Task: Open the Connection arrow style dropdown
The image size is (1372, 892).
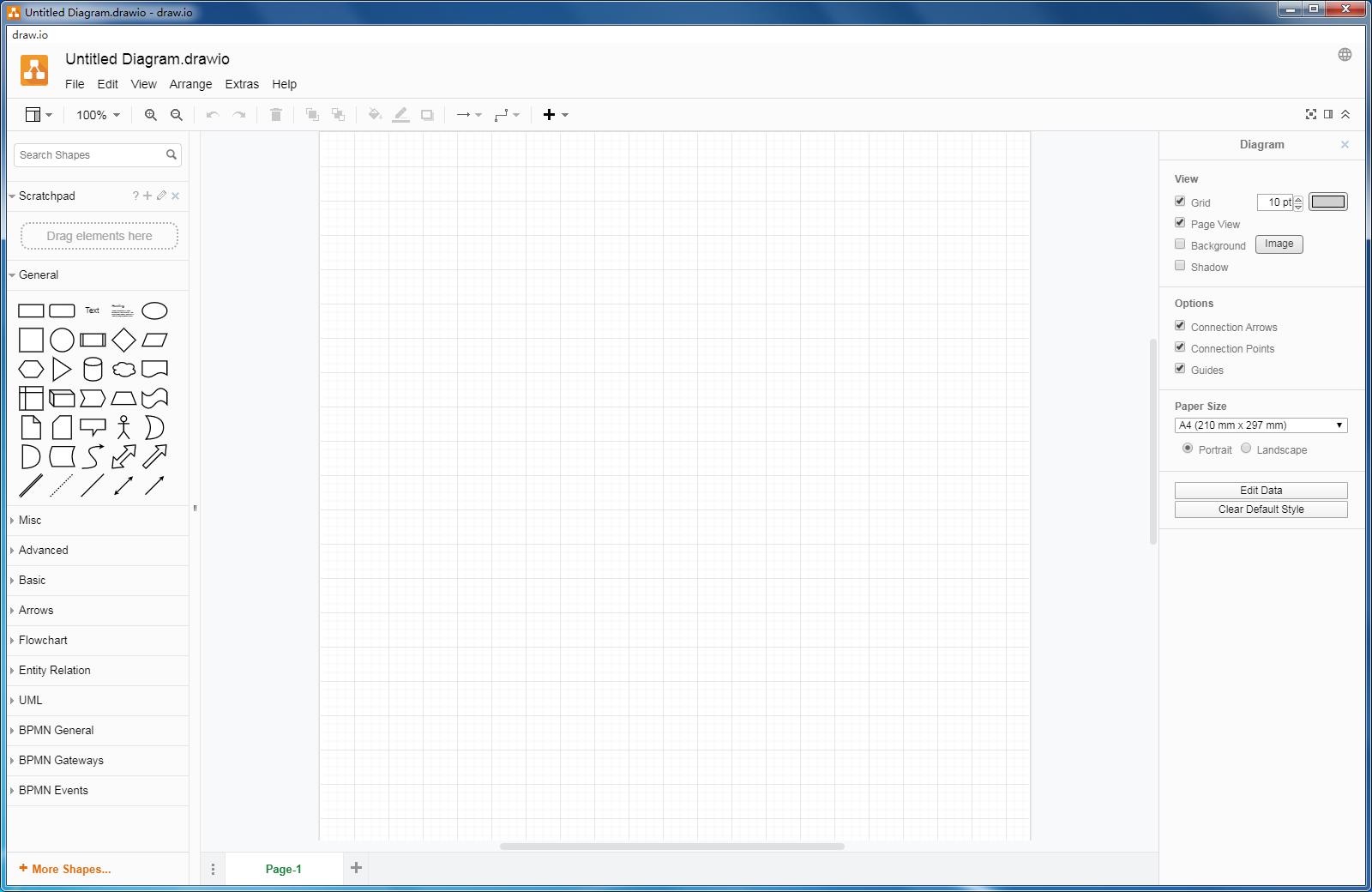Action: click(x=469, y=115)
